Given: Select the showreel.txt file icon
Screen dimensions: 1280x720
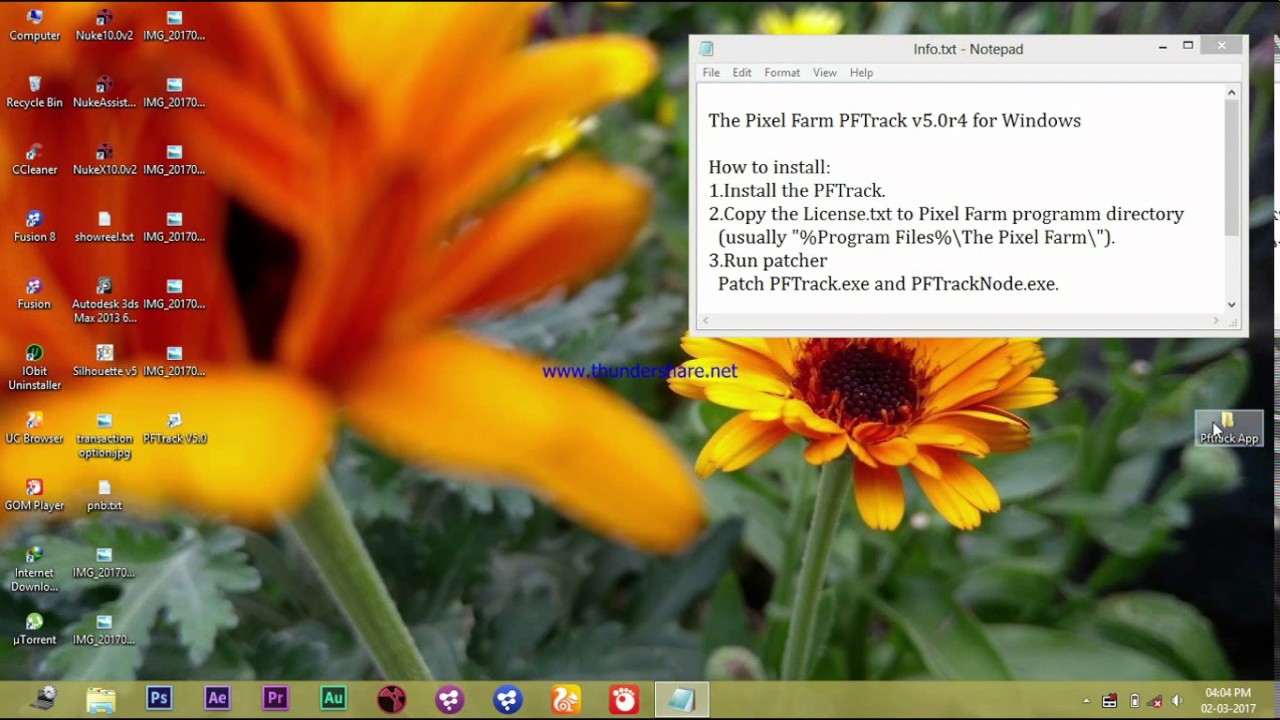Looking at the screenshot, I should [104, 227].
